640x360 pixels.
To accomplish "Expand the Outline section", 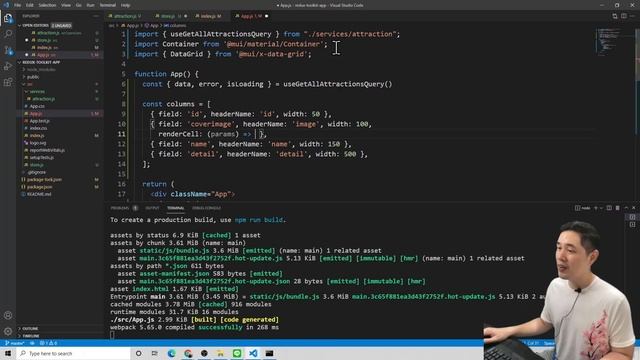I will click(28, 328).
